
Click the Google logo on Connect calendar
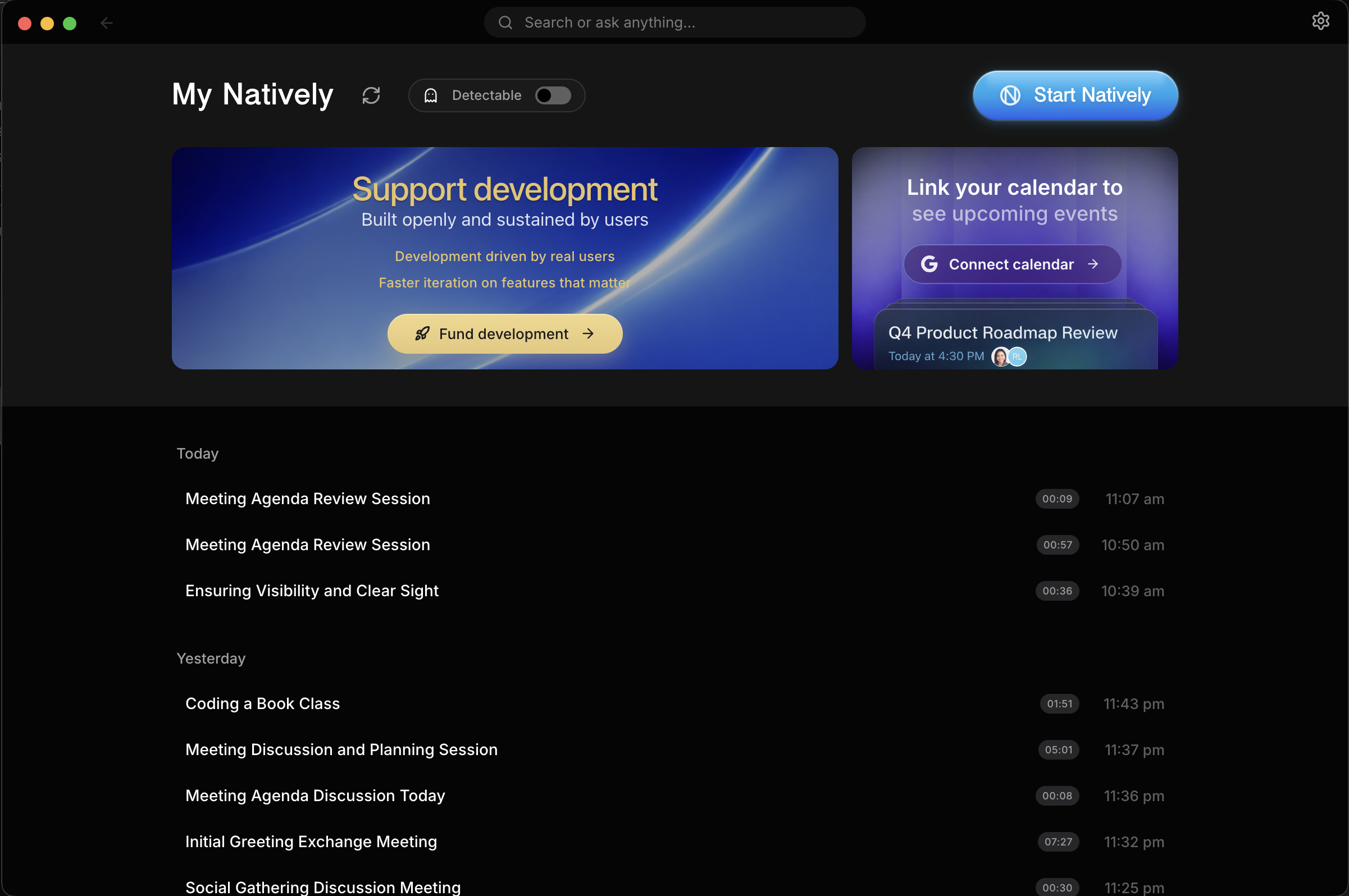click(x=929, y=264)
